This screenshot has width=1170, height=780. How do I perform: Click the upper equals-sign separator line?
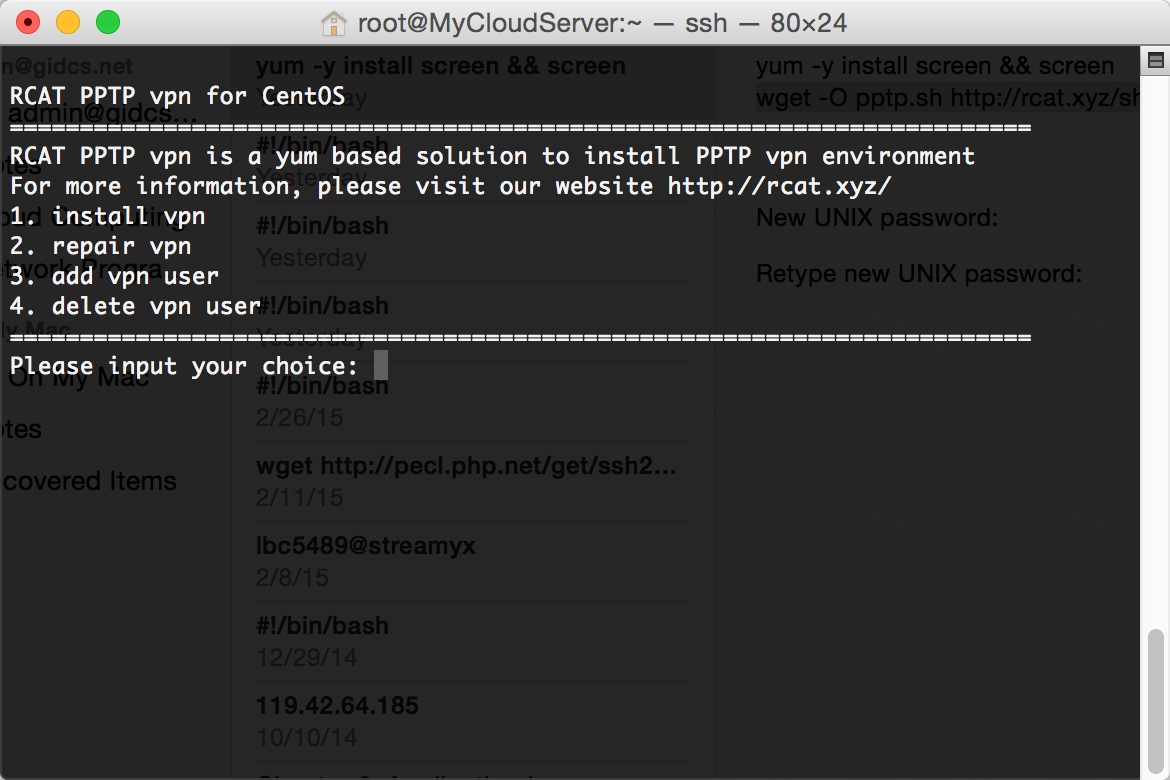tap(520, 127)
